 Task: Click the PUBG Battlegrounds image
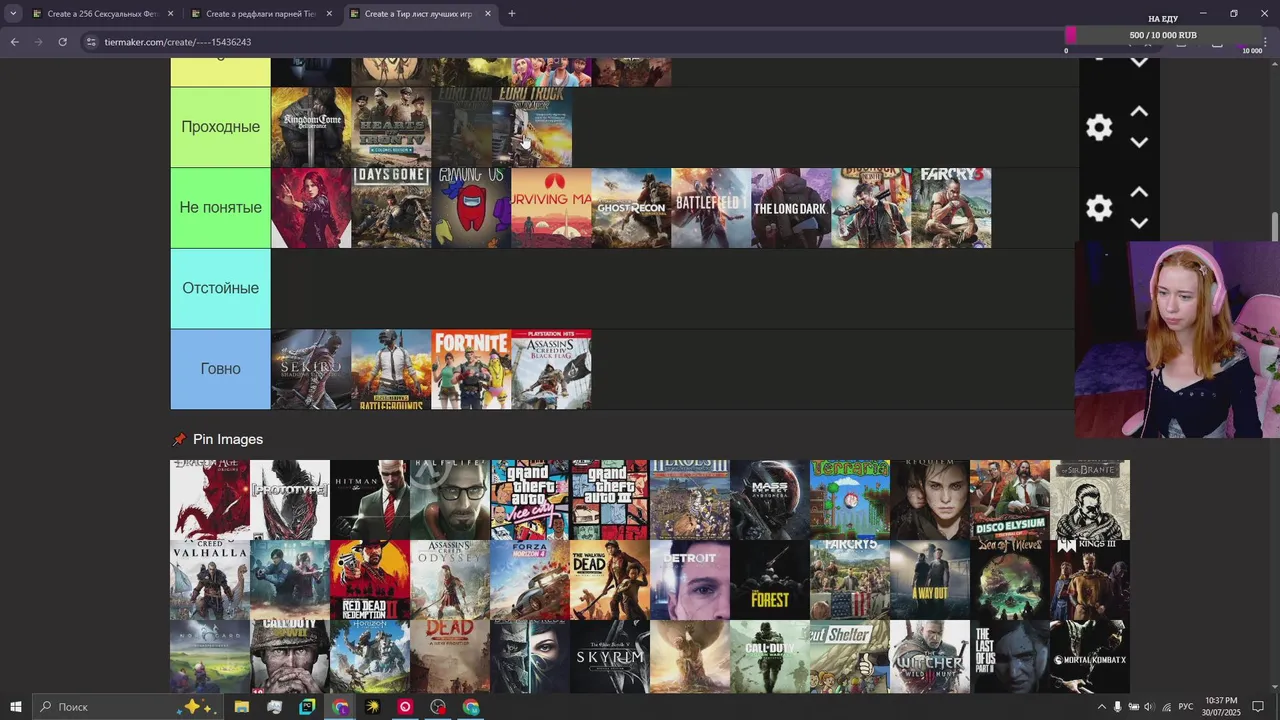[391, 369]
